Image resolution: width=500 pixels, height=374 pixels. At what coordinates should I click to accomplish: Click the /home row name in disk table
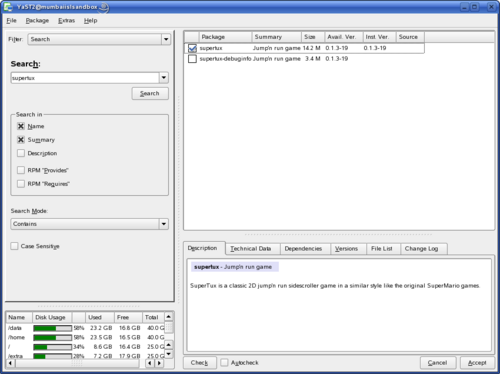tap(17, 338)
